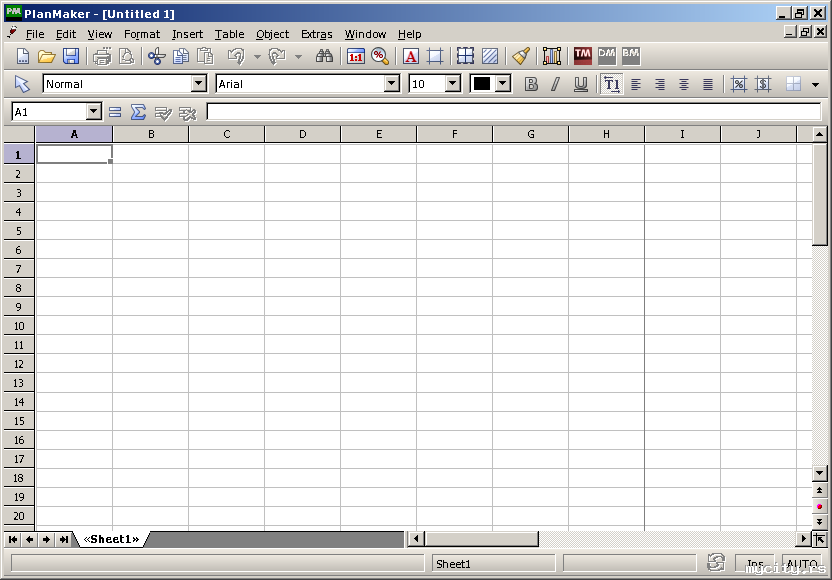The width and height of the screenshot is (832, 580).
Task: Create a new document with toolbar icon
Action: [x=23, y=56]
